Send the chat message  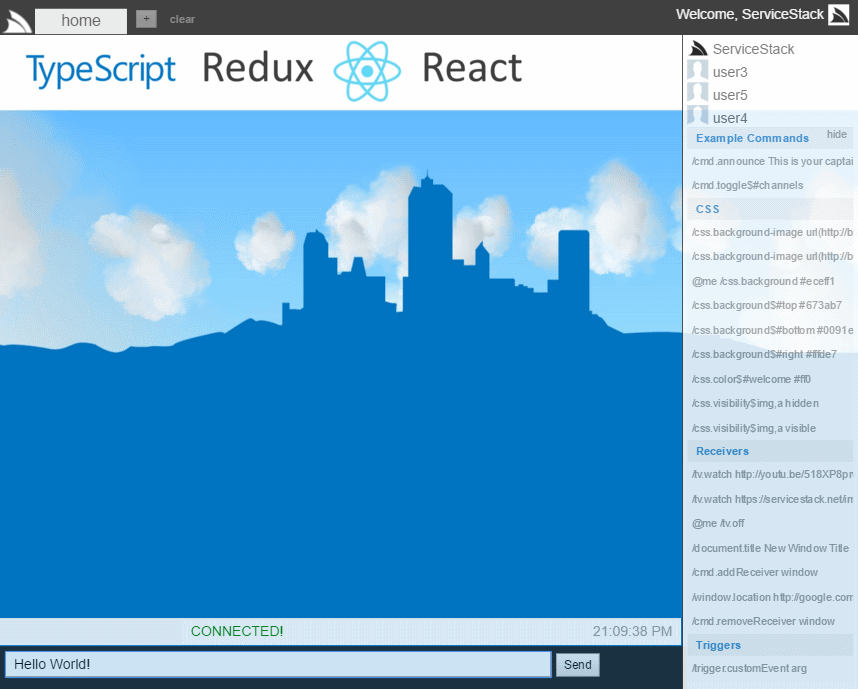[578, 664]
